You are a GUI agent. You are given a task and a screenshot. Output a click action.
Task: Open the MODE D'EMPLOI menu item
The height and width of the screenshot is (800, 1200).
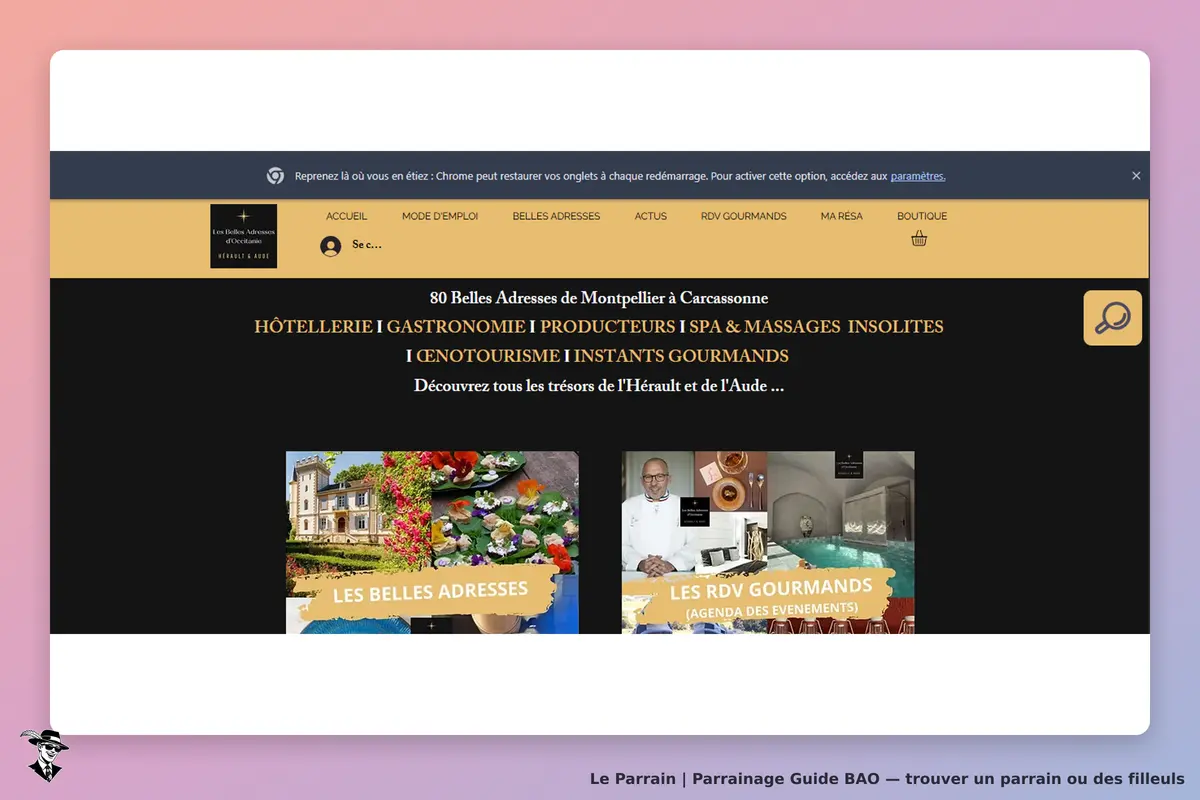440,216
